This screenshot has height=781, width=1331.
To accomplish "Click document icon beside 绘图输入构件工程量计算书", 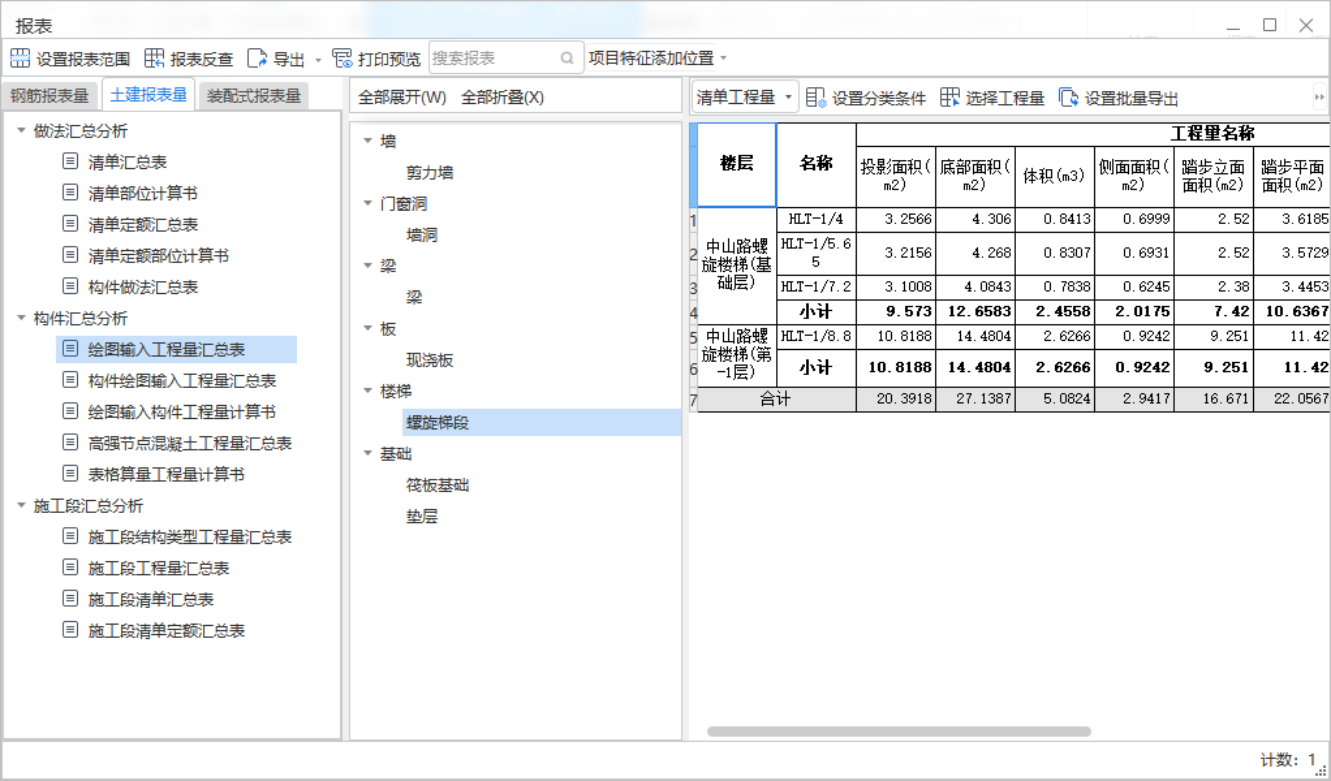I will [x=70, y=411].
